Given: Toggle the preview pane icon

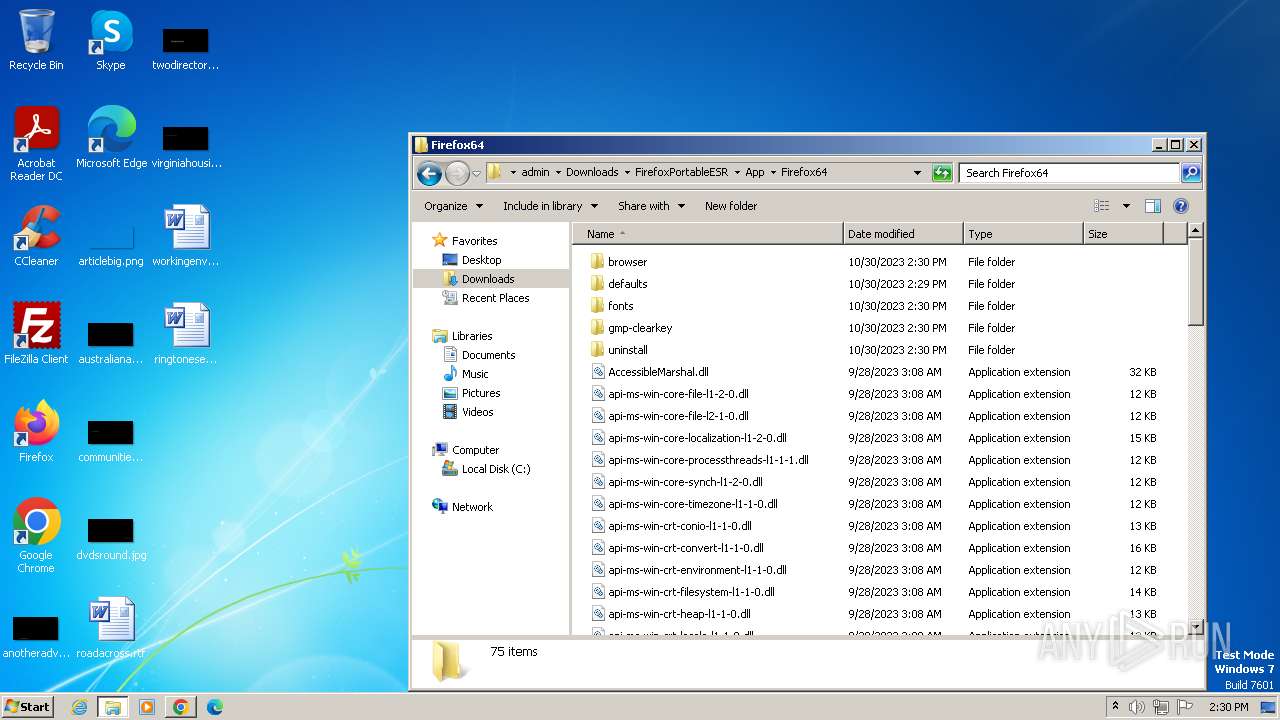Looking at the screenshot, I should [1152, 206].
